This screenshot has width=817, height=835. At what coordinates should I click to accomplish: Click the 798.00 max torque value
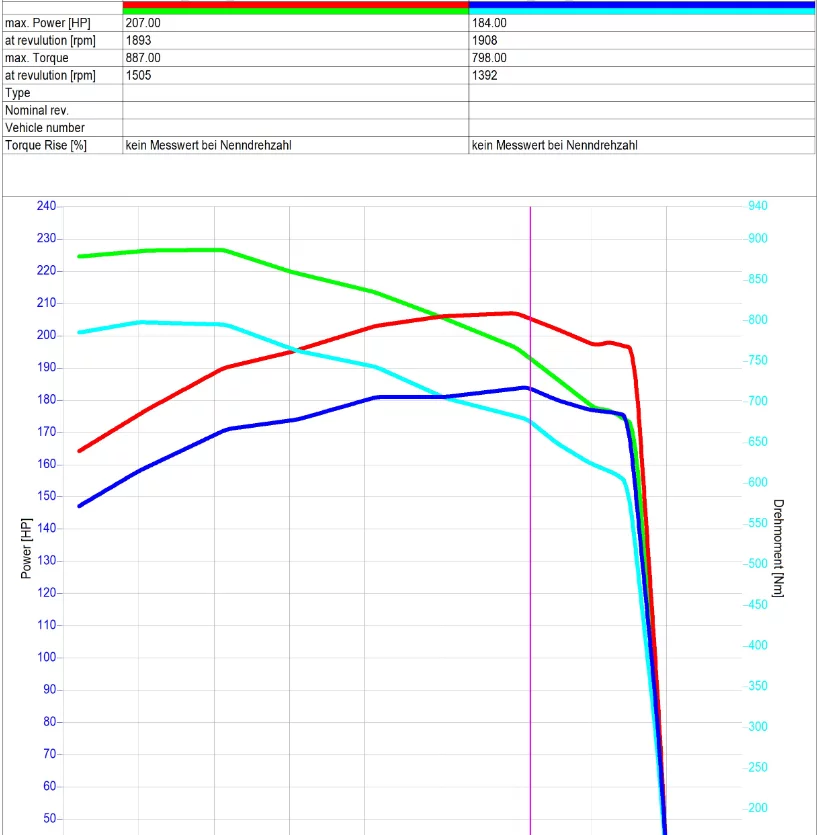click(490, 58)
